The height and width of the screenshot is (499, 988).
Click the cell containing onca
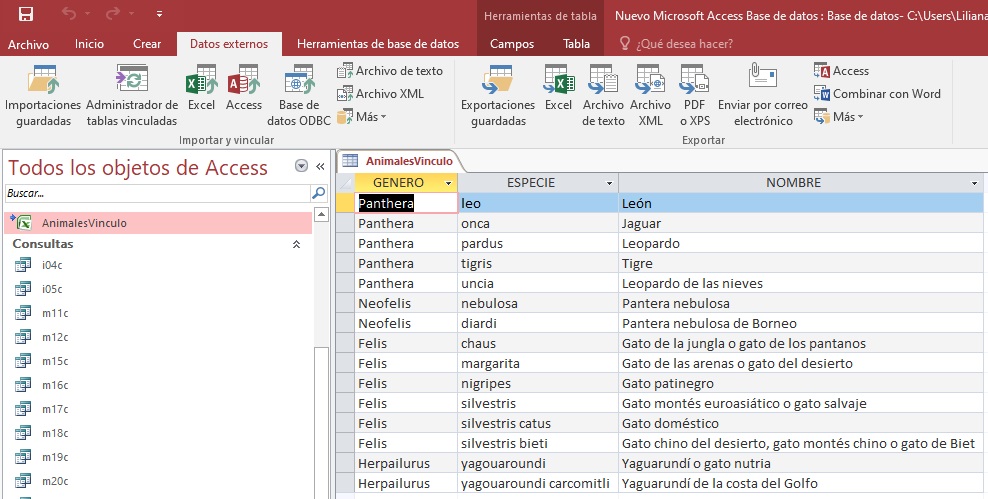[538, 223]
